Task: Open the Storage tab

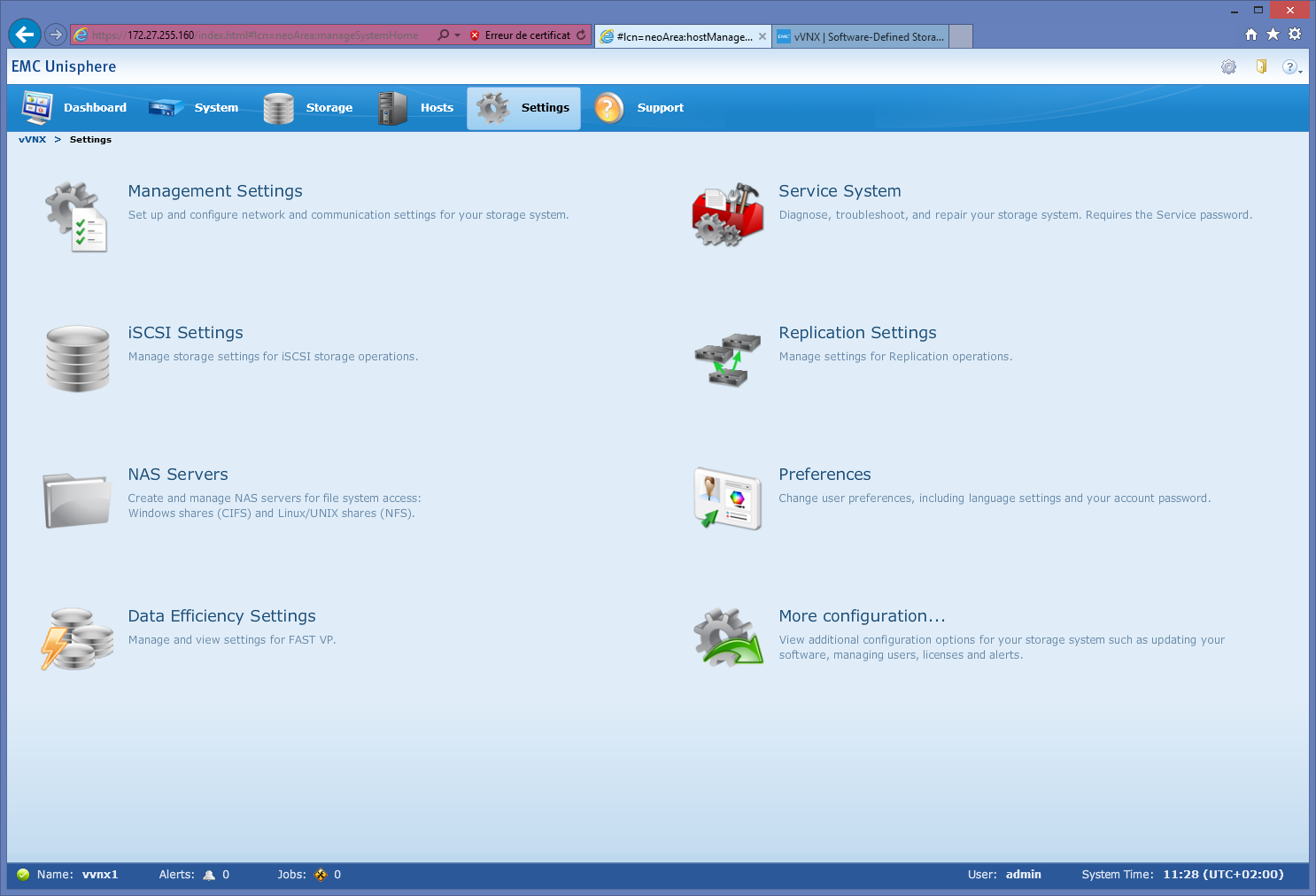Action: click(309, 108)
